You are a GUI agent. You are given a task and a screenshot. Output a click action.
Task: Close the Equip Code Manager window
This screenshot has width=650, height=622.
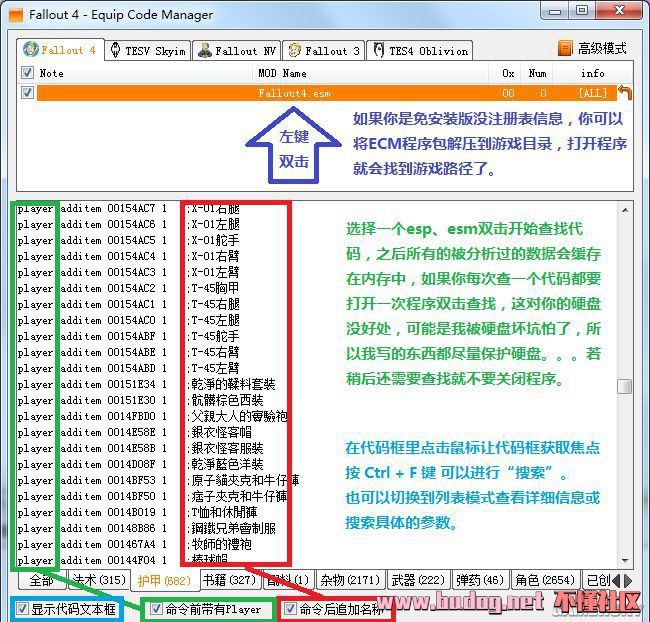coord(619,11)
